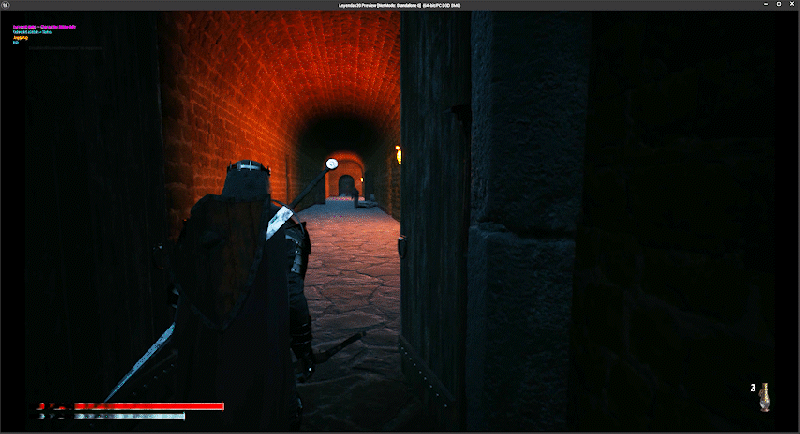Close the preview window
The height and width of the screenshot is (434, 800).
(792, 5)
